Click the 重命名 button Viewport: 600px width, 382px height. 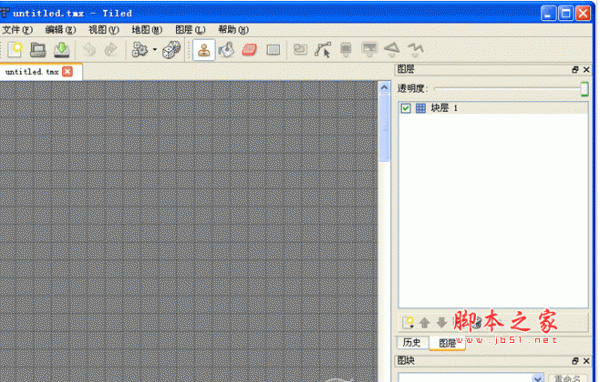click(567, 378)
